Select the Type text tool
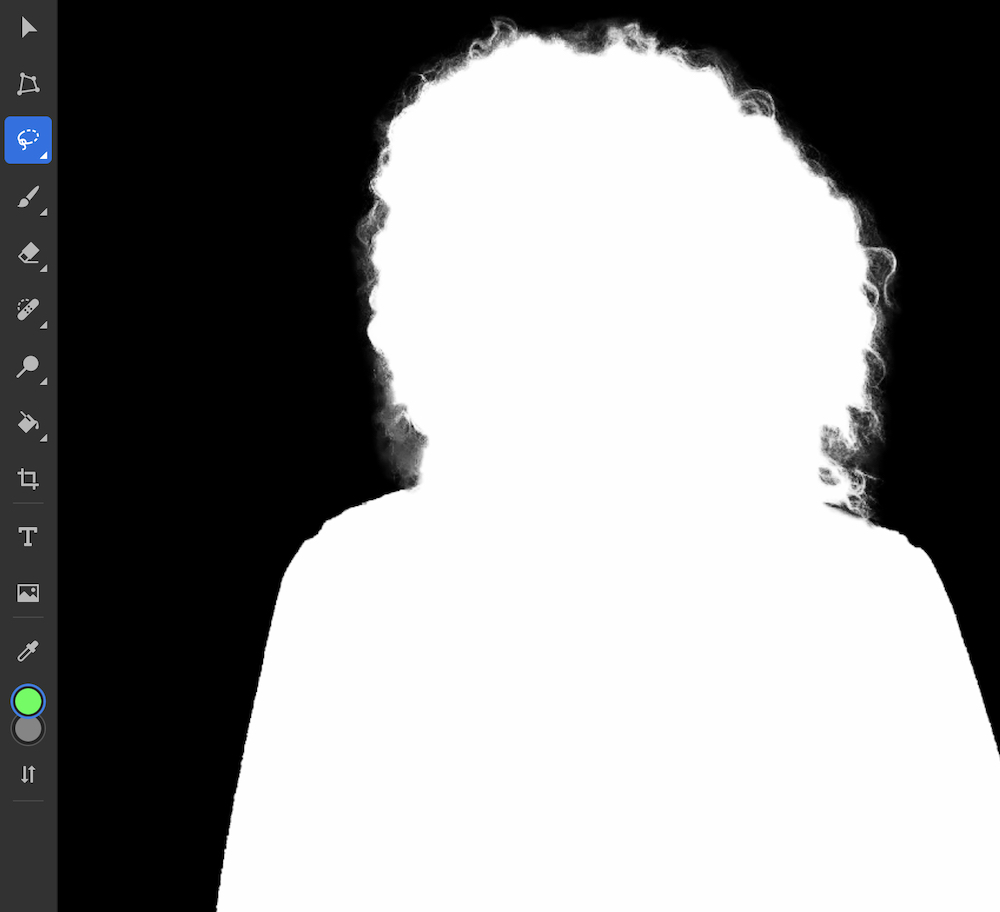The height and width of the screenshot is (912, 1000). point(28,536)
